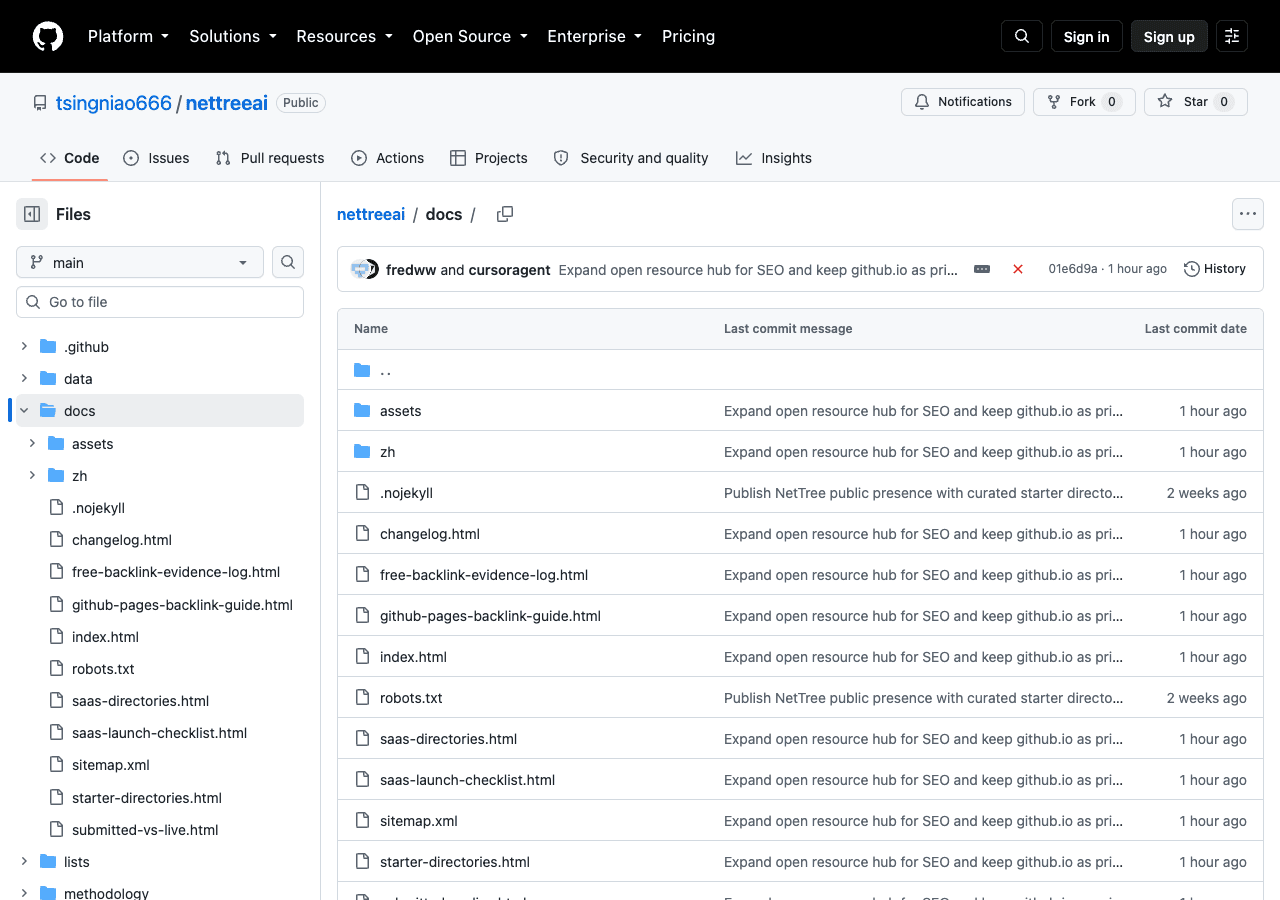
Task: Select saas-launch-checklist.html in the sidebar tree
Action: click(x=159, y=733)
